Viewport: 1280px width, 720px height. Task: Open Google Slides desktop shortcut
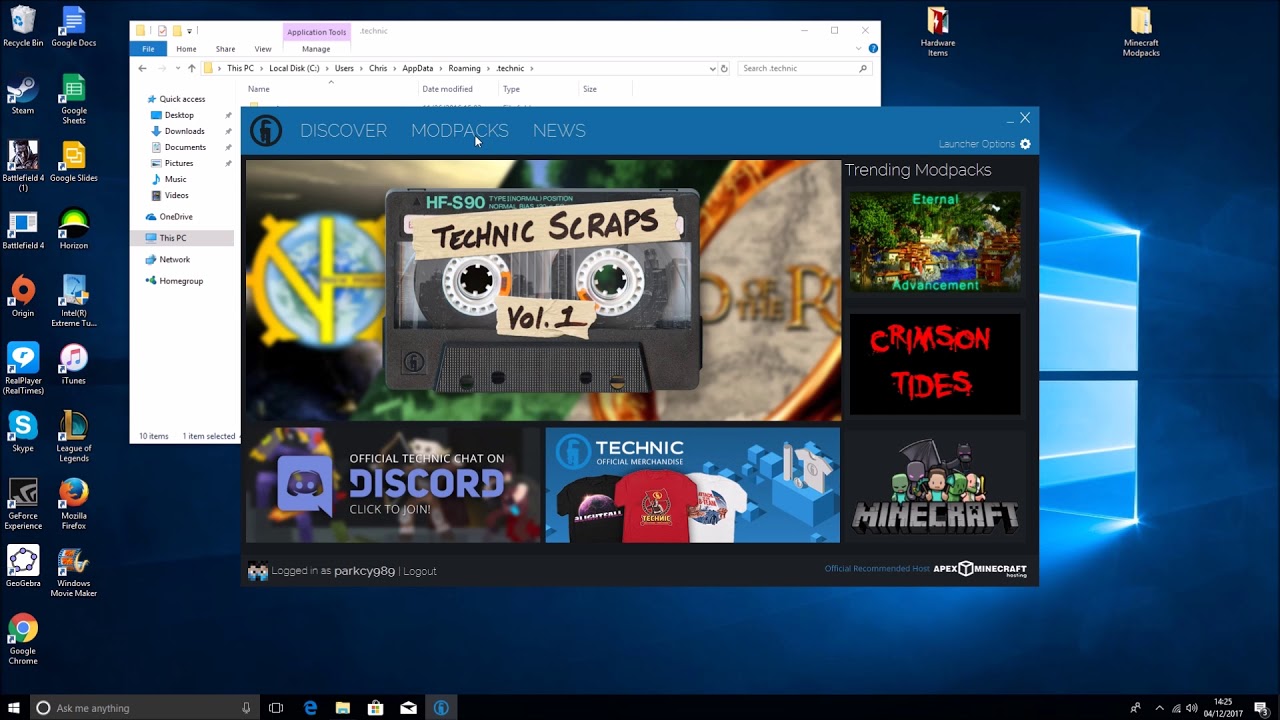[74, 162]
